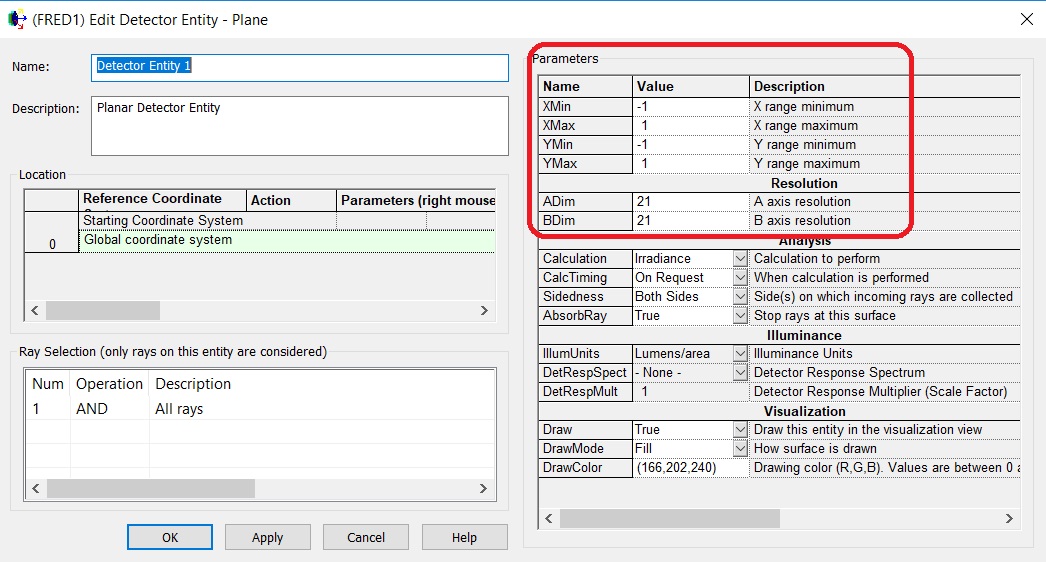The width and height of the screenshot is (1046, 562).
Task: Open the CalcTiming dropdown showing On Request
Action: tap(740, 277)
